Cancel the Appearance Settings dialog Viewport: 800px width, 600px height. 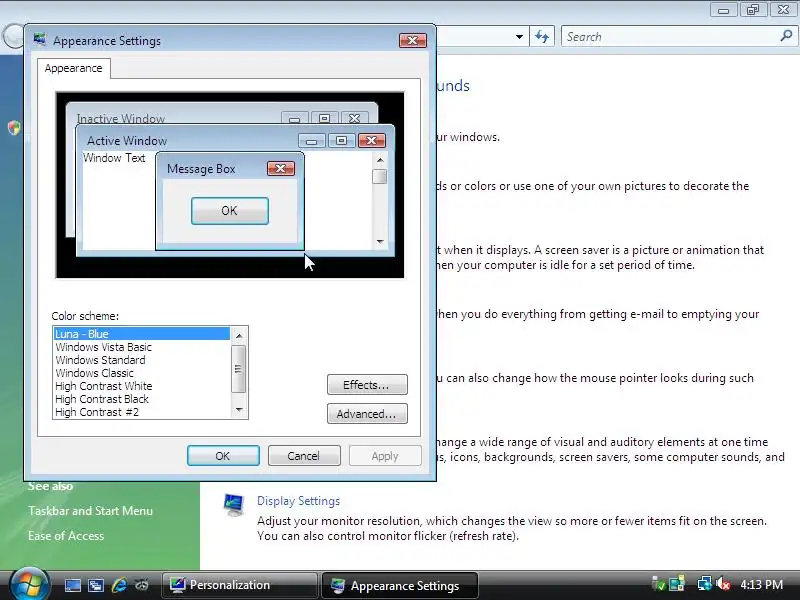click(304, 456)
